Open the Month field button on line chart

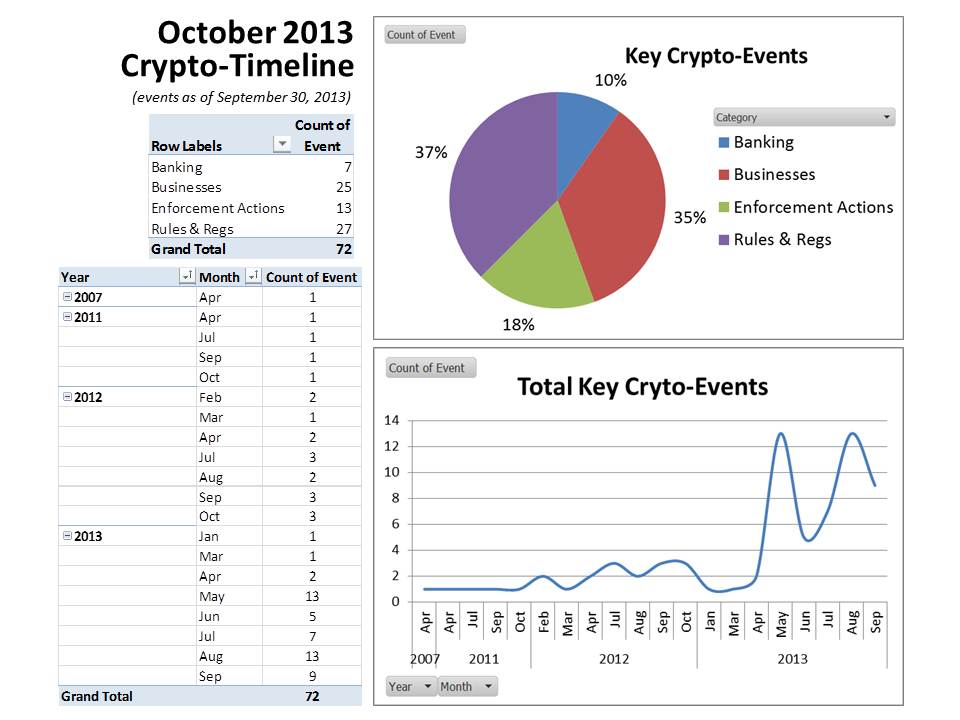(467, 686)
